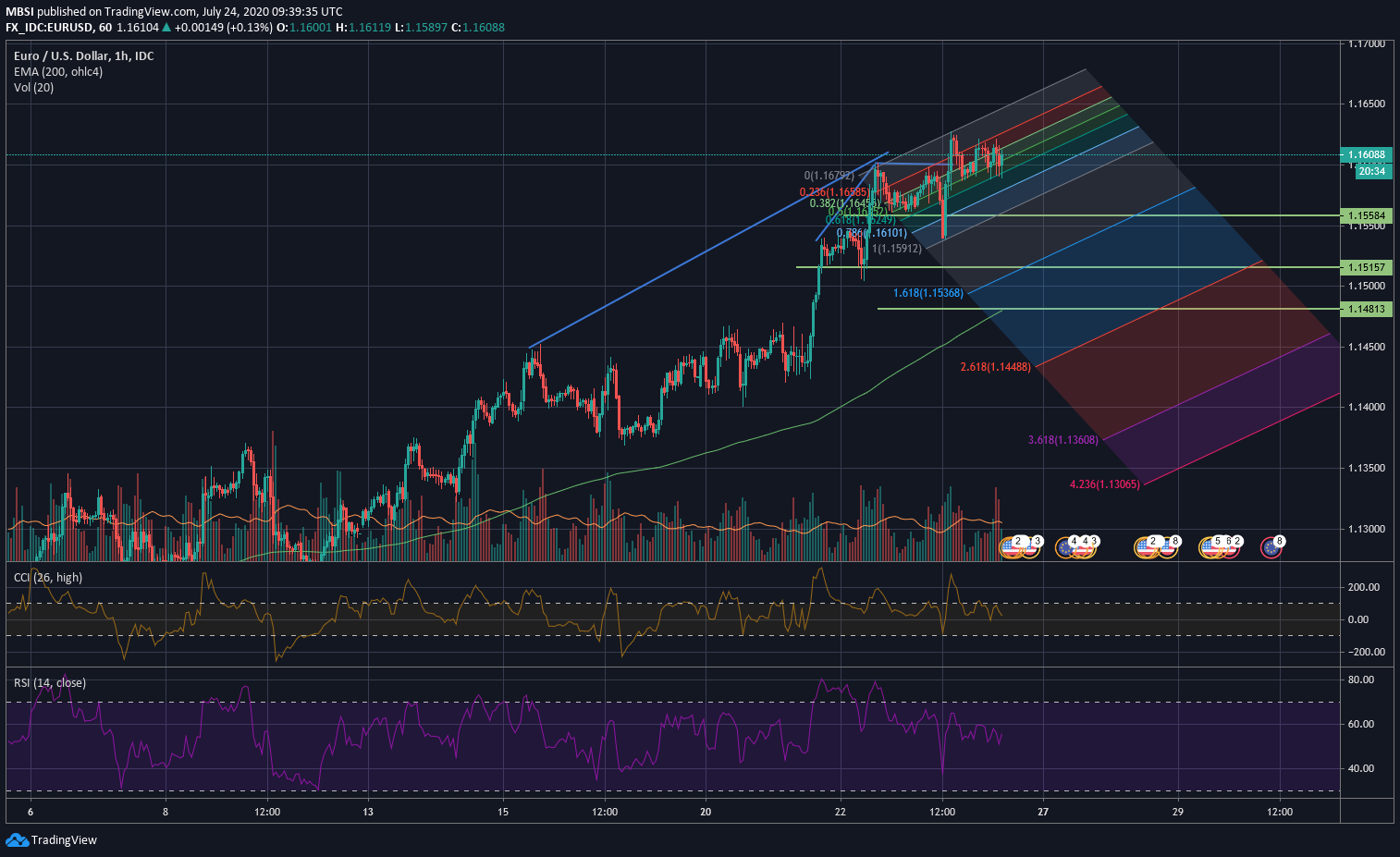The image size is (1400, 857).
Task: Select the Fib level label 2.618(1.14488)
Action: tap(995, 367)
